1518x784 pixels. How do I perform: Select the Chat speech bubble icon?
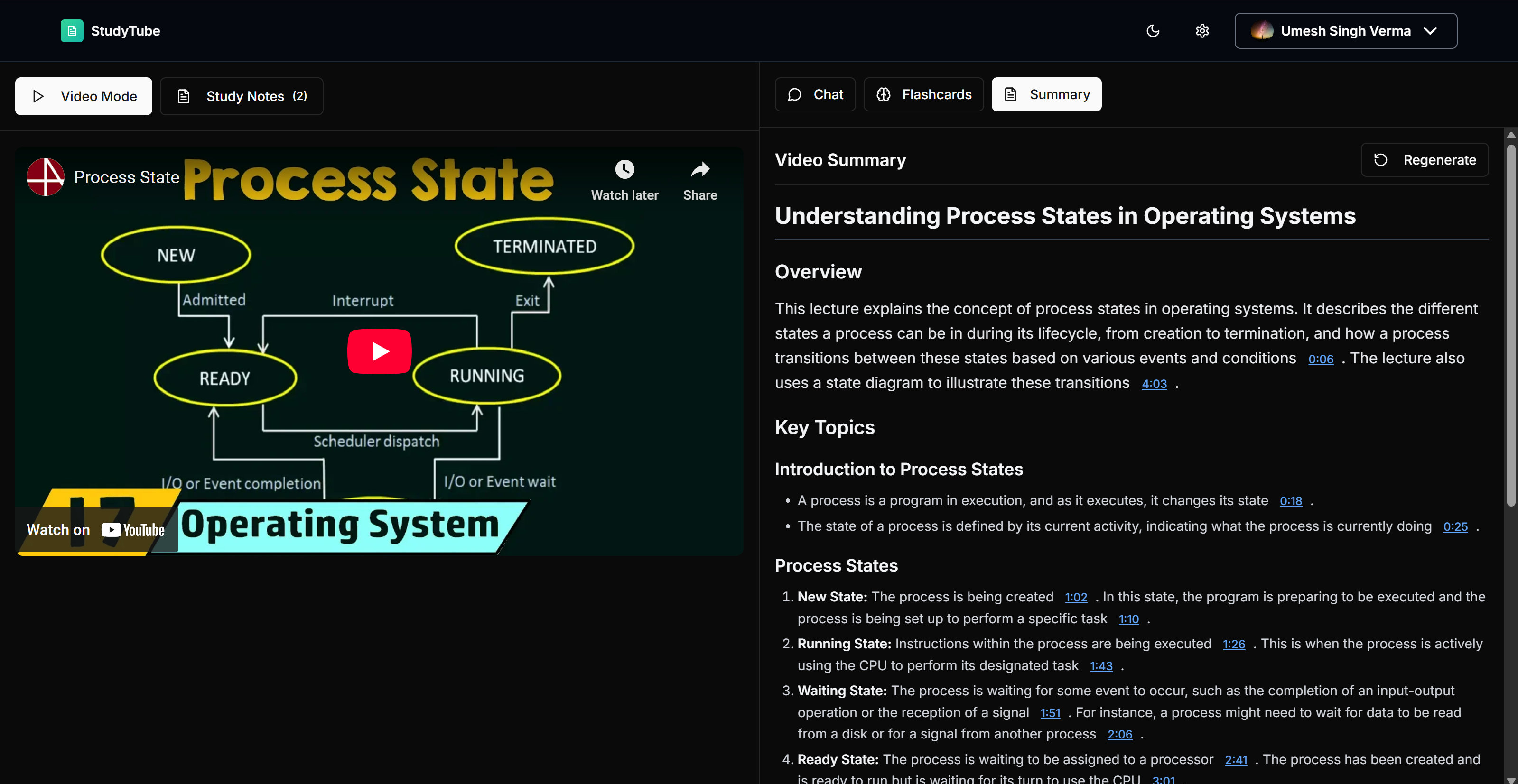(x=794, y=94)
